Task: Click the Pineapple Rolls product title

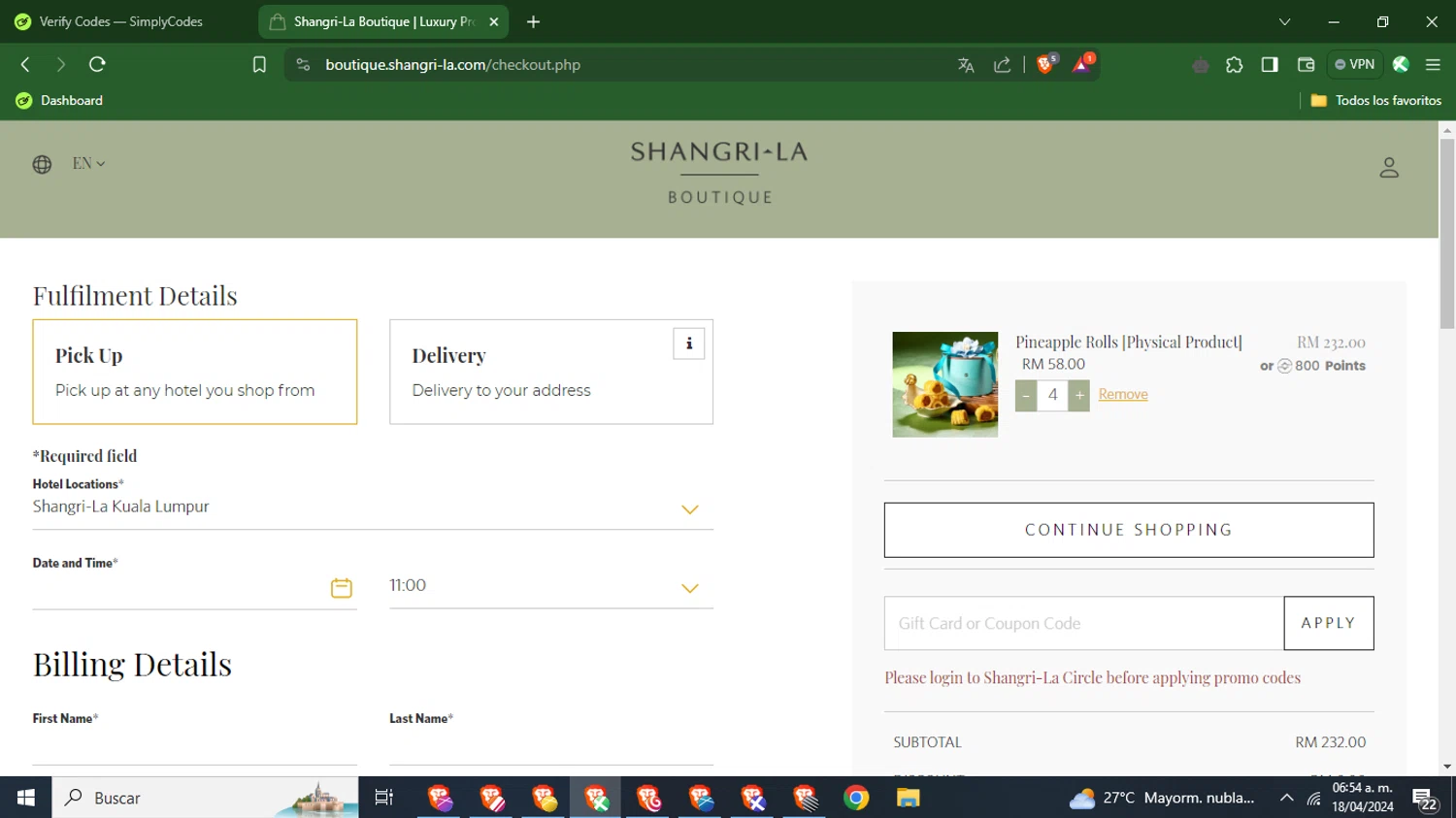Action: tap(1129, 342)
